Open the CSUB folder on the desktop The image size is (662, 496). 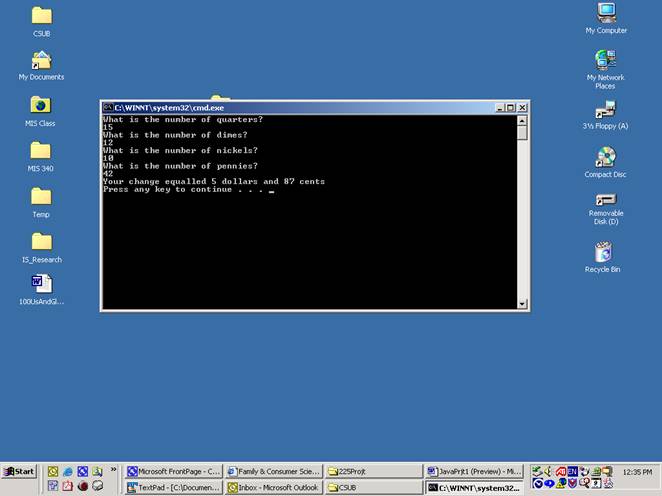tap(41, 21)
